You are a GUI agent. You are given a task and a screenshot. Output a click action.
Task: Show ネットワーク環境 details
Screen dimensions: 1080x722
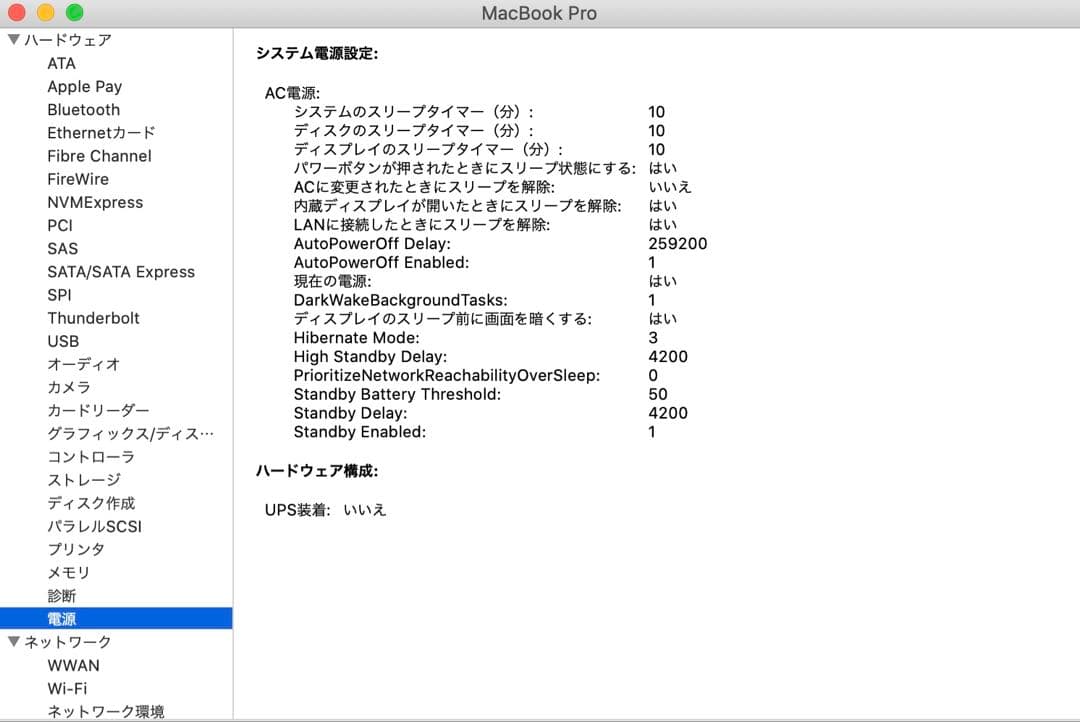point(105,711)
